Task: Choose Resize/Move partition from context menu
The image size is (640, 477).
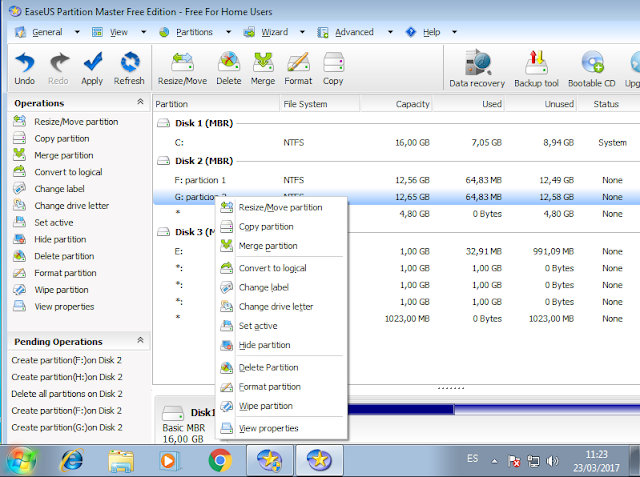Action: 281,207
